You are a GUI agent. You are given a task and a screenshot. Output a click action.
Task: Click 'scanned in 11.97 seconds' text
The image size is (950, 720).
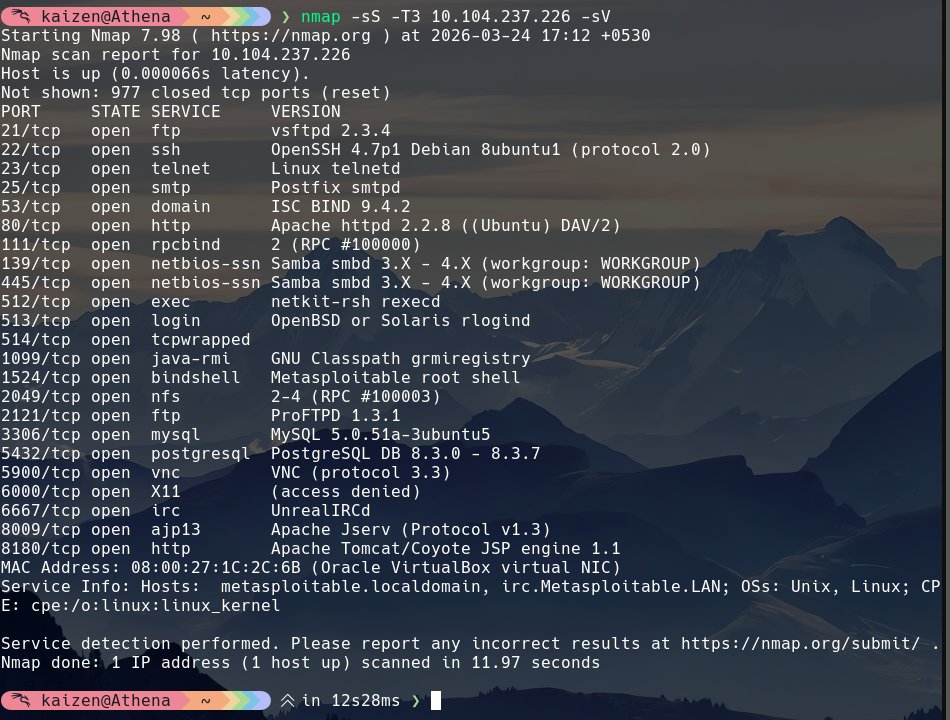coord(480,662)
